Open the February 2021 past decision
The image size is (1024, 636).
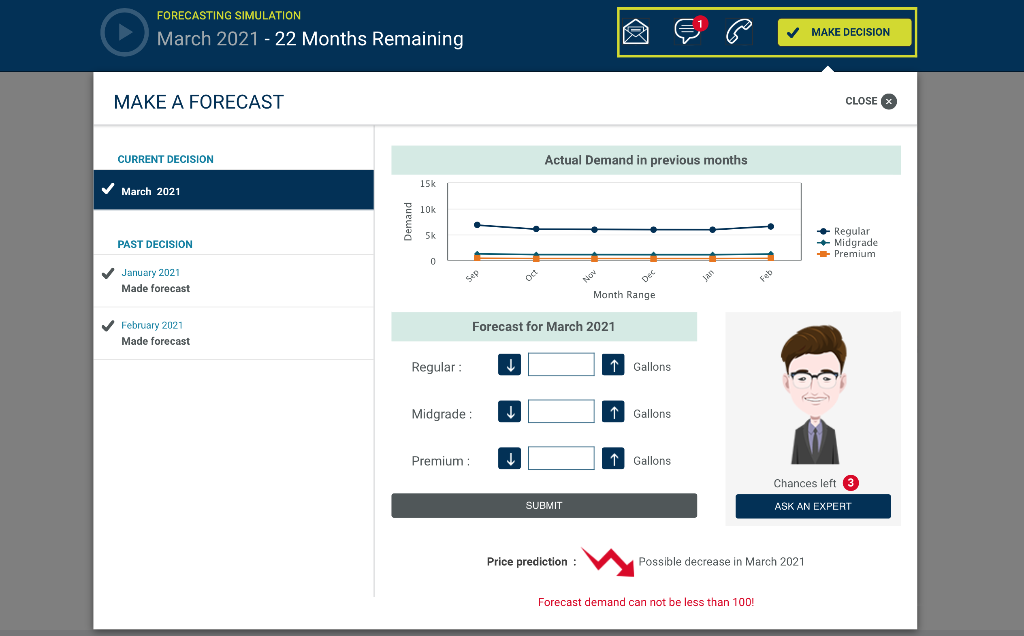234,333
